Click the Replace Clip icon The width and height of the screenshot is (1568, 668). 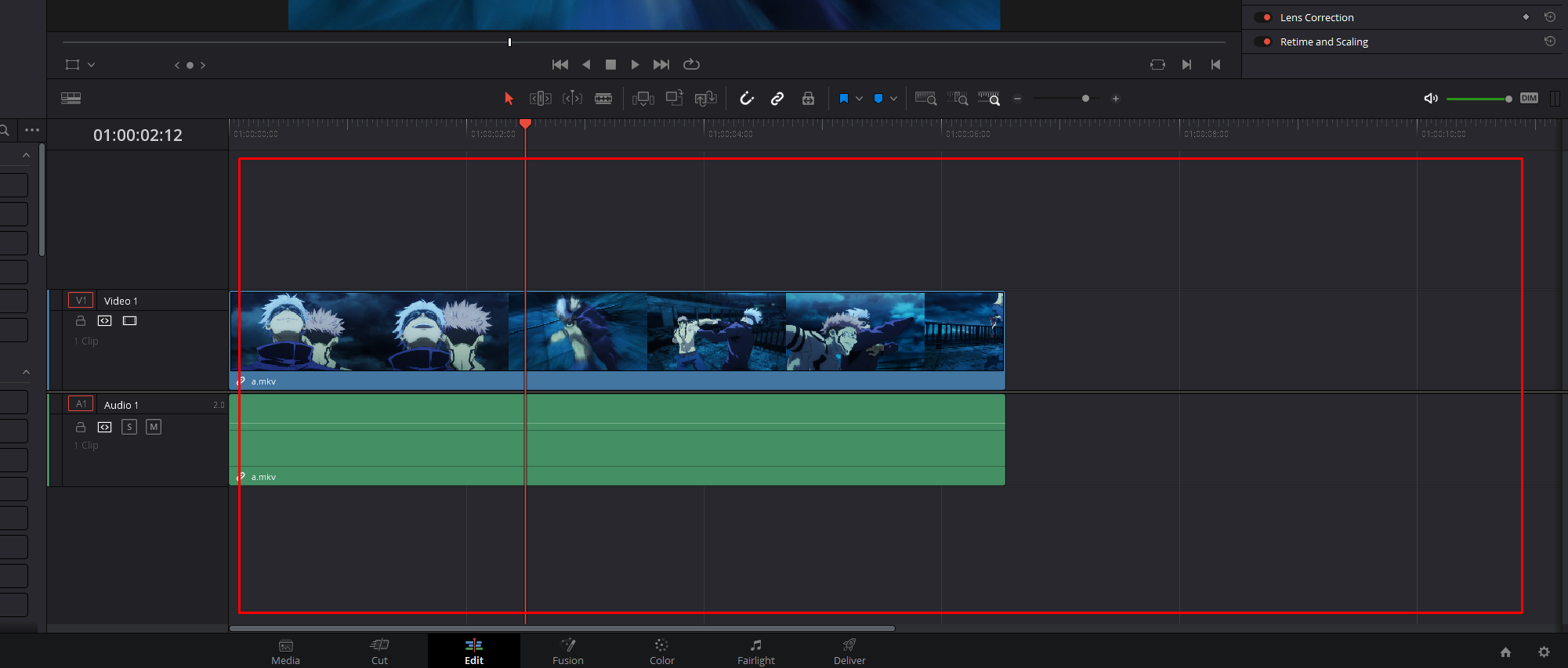click(x=706, y=99)
